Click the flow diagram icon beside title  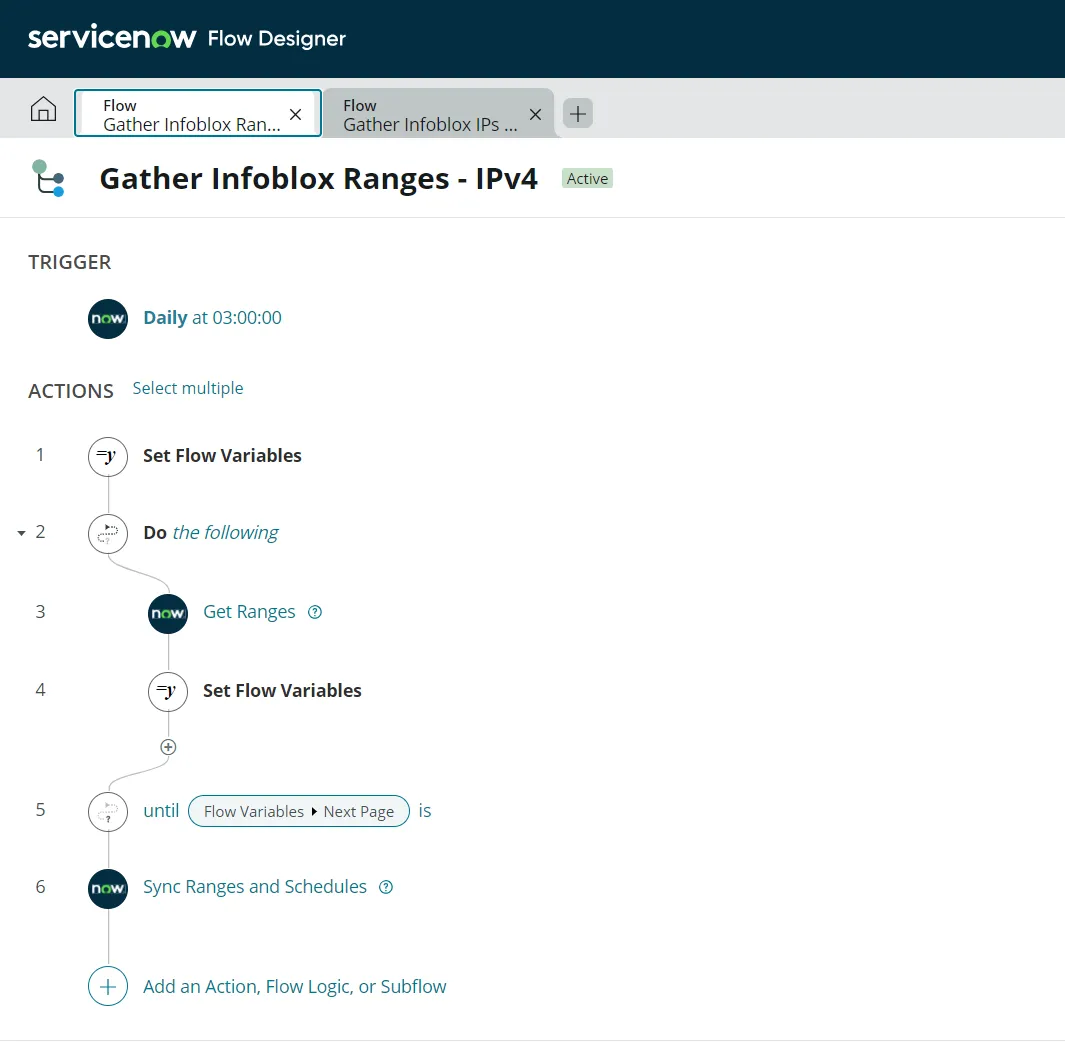pos(48,179)
